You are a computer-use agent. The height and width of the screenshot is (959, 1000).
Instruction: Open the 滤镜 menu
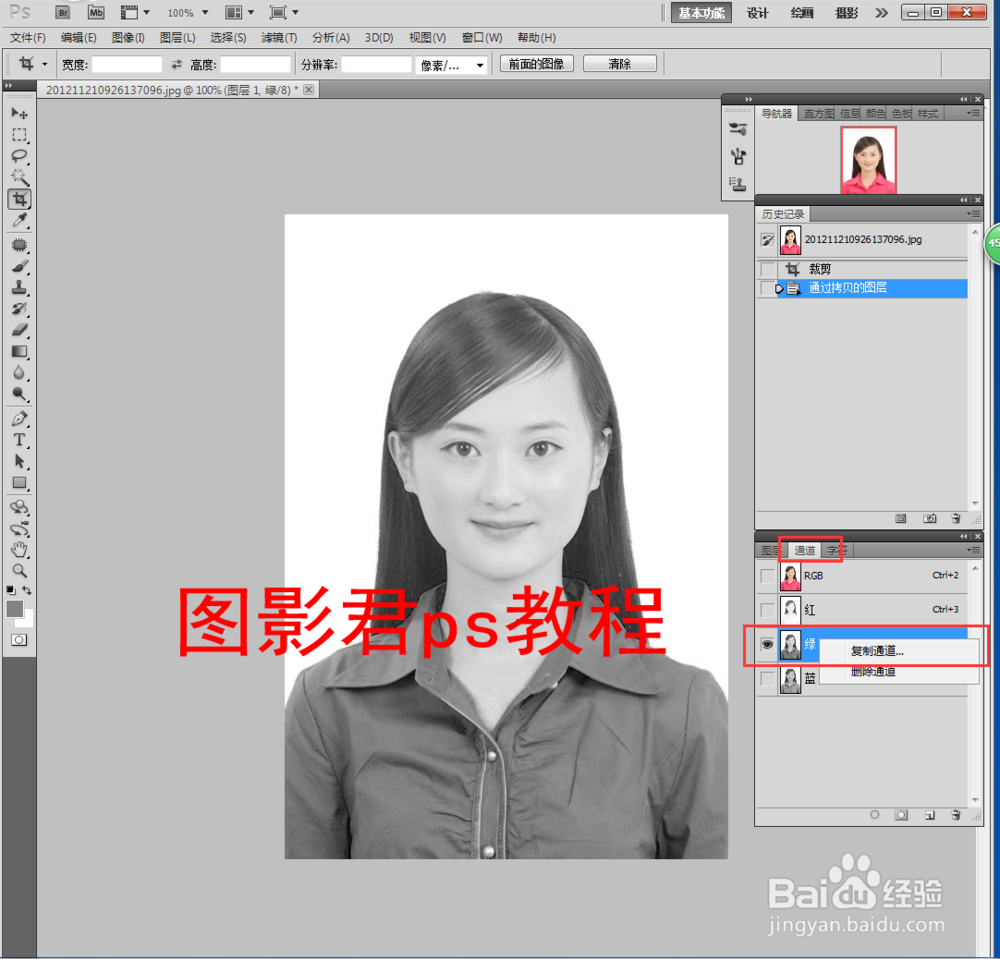[278, 37]
